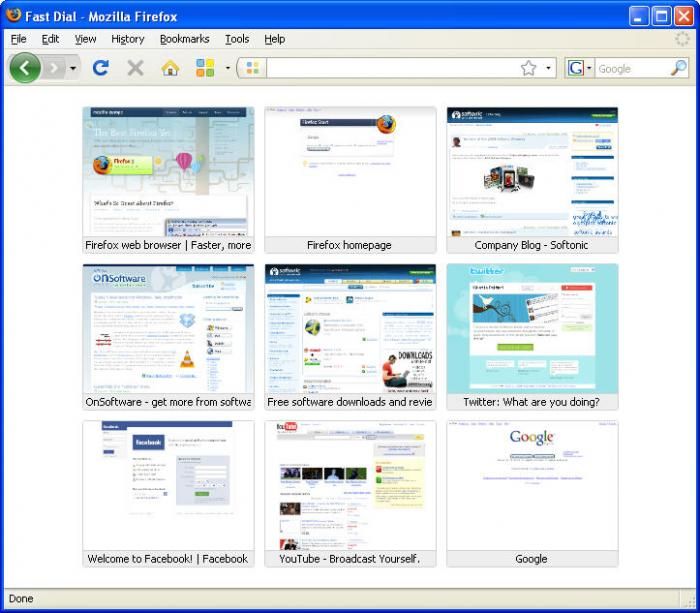Reload the page with the blue refresh icon
The image size is (700, 613).
(101, 68)
